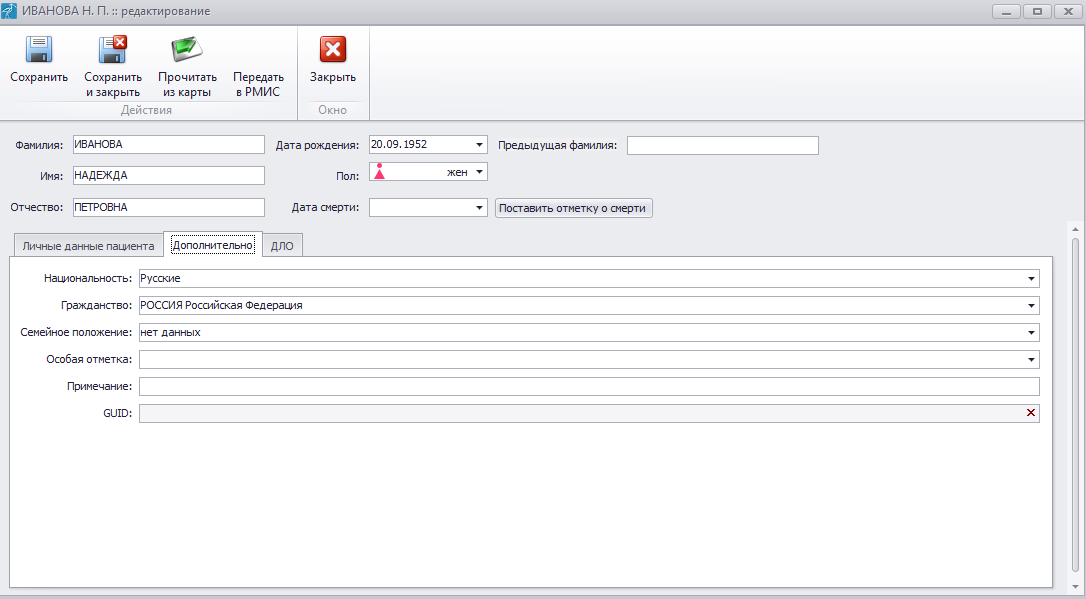Click Read from card (Прочитать из карты) icon

point(187,51)
